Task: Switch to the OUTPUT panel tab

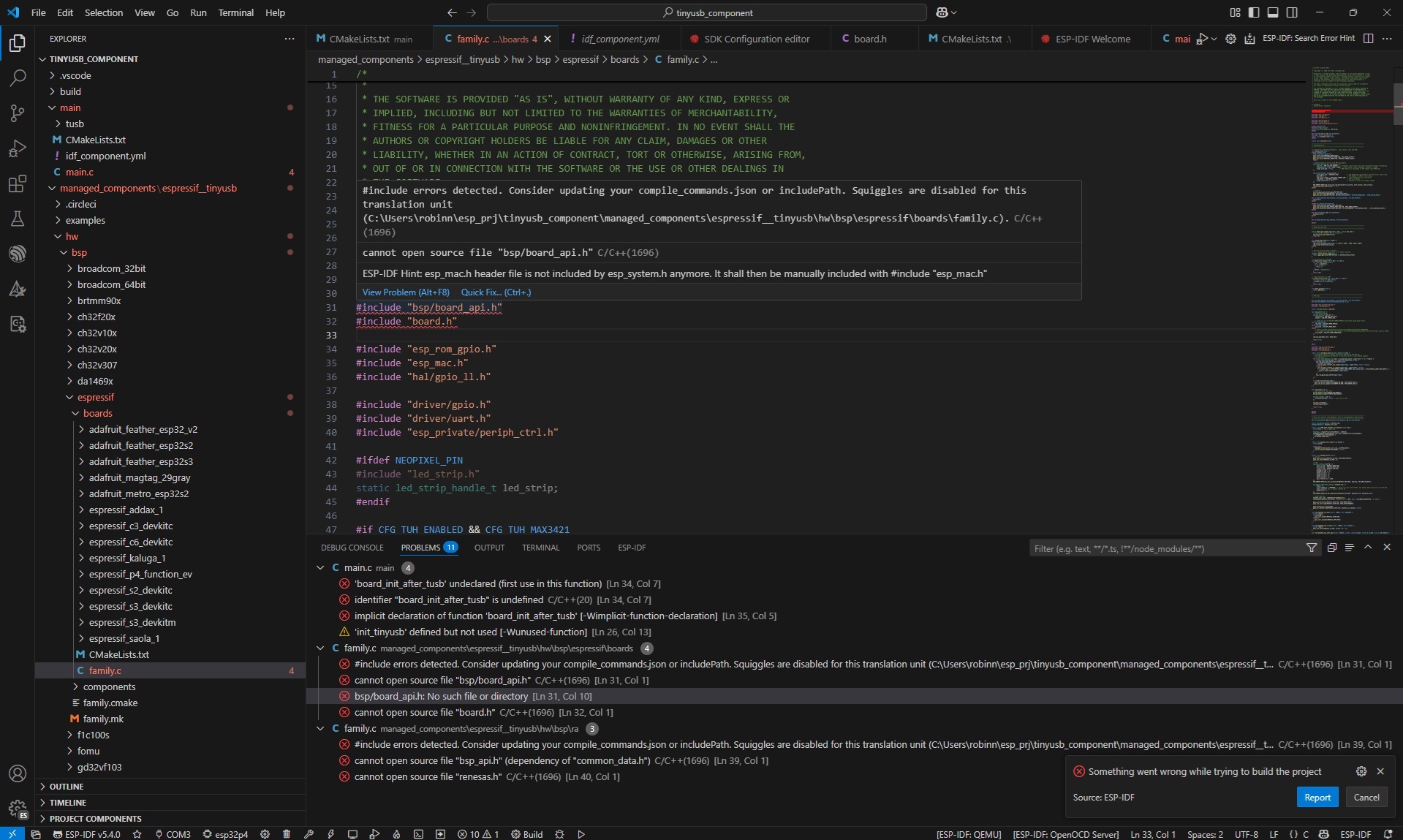Action: coord(489,548)
